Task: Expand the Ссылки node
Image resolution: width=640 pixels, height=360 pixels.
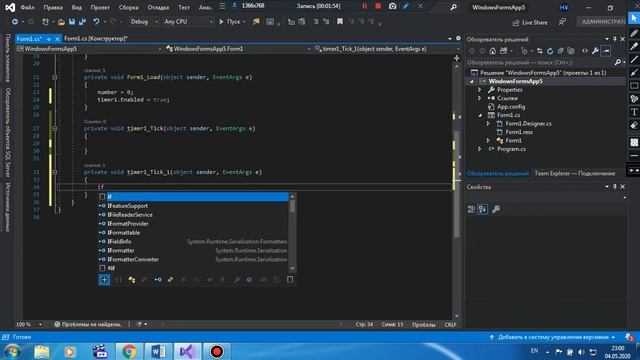Action: (480, 98)
